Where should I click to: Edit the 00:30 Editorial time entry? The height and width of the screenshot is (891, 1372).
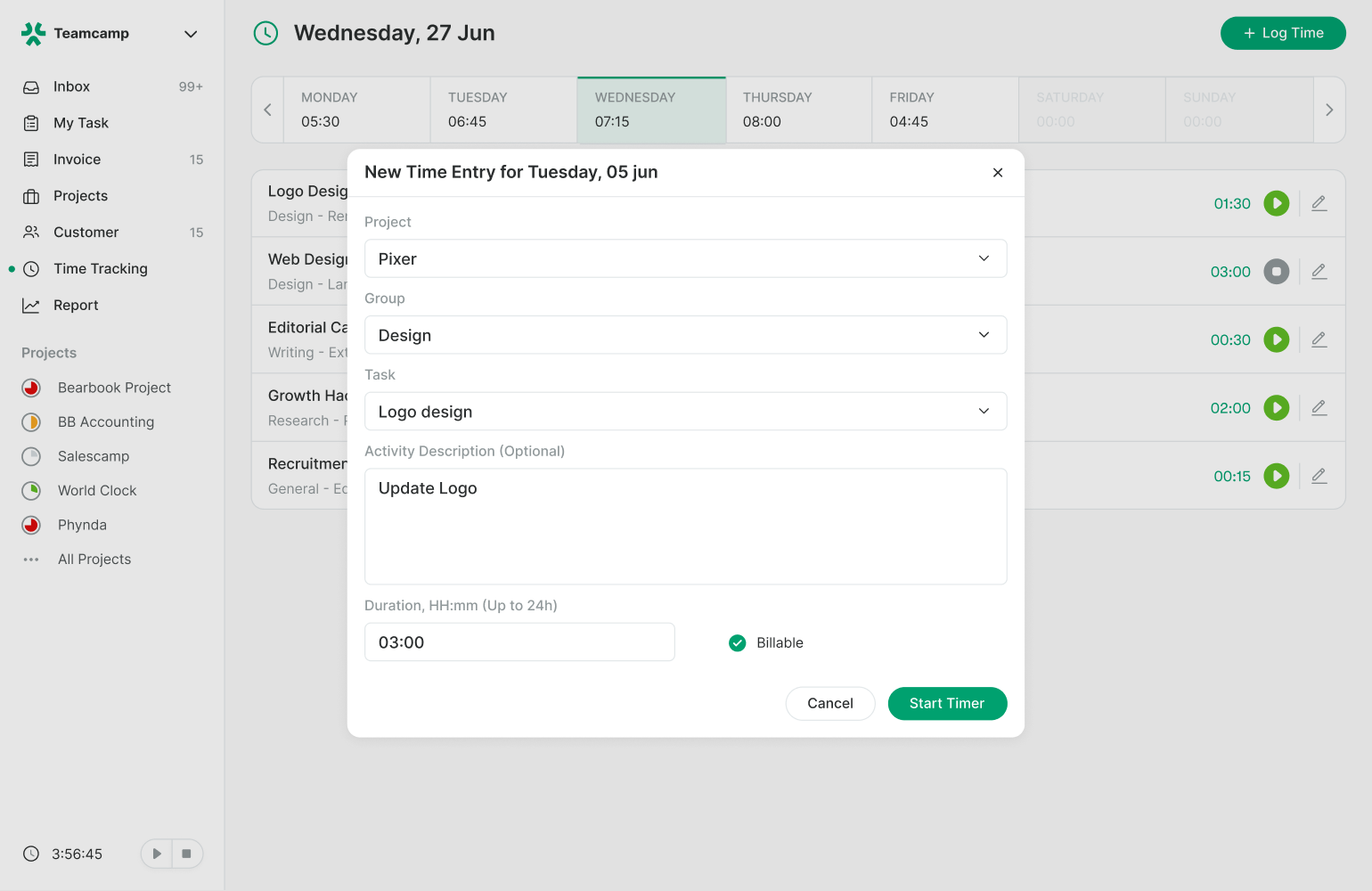[1319, 339]
